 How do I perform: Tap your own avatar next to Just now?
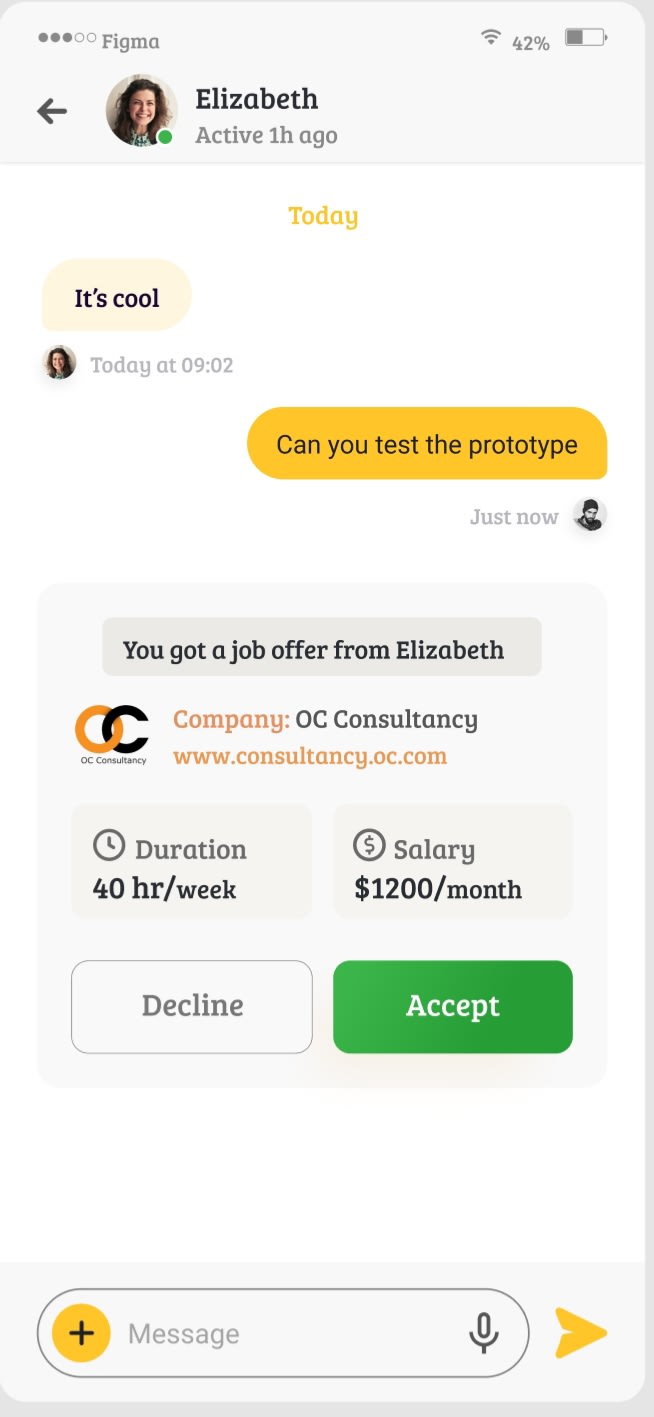pyautogui.click(x=590, y=516)
